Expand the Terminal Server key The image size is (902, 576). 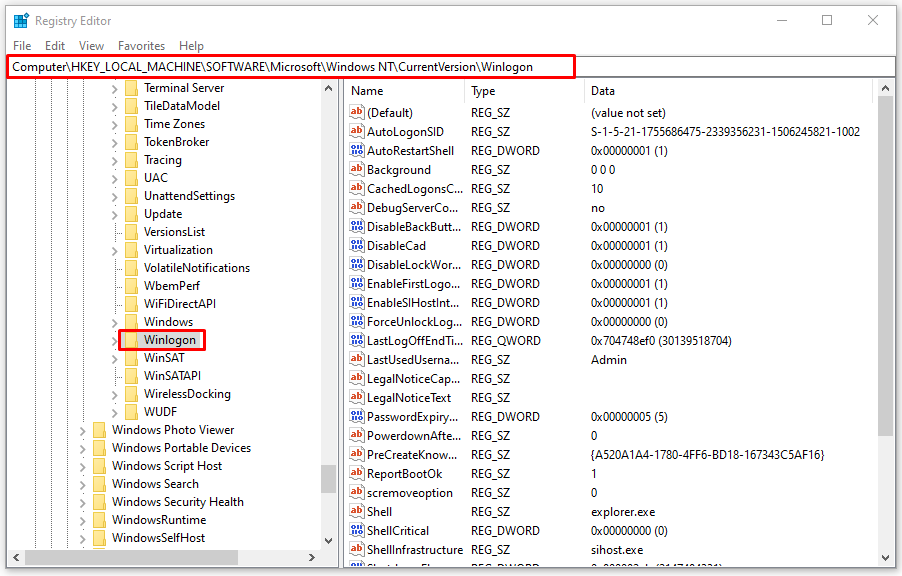click(x=114, y=89)
